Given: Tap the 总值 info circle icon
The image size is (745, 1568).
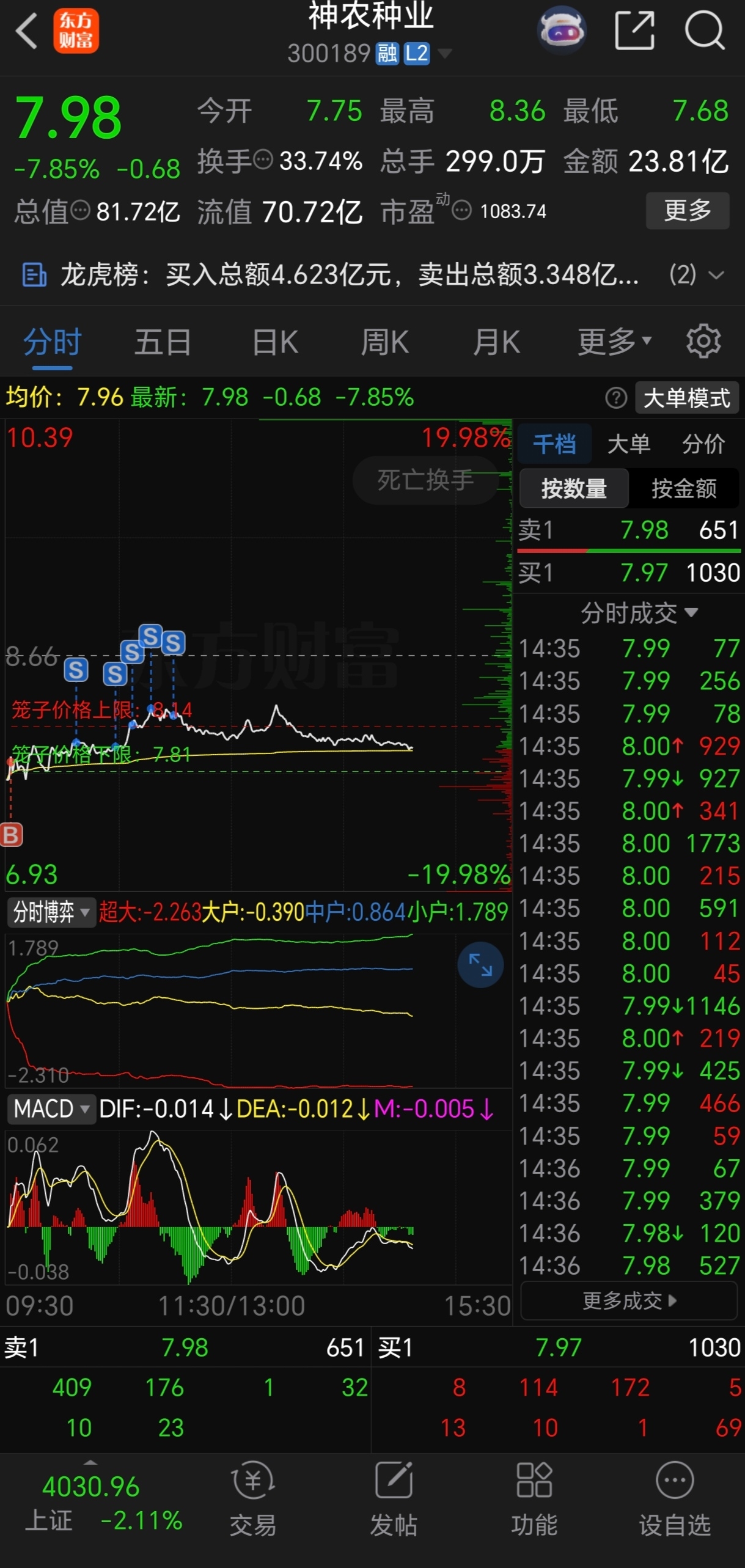Looking at the screenshot, I should click(80, 211).
